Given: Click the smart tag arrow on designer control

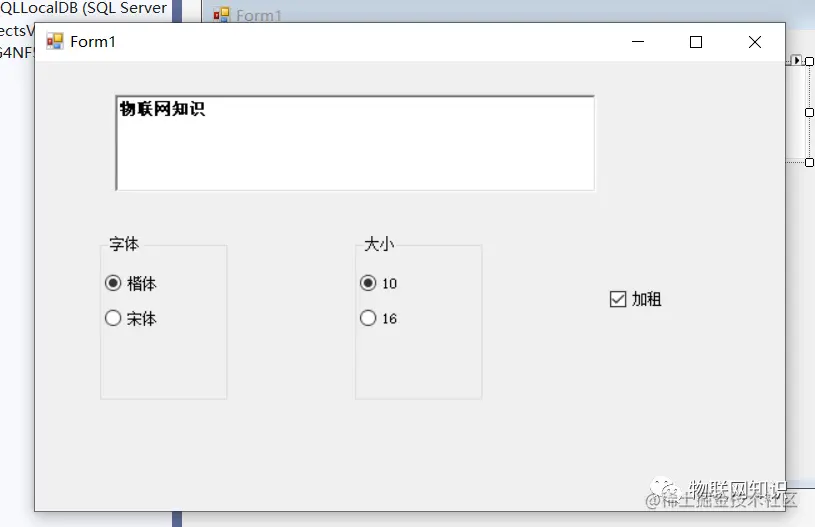Looking at the screenshot, I should coord(797,60).
